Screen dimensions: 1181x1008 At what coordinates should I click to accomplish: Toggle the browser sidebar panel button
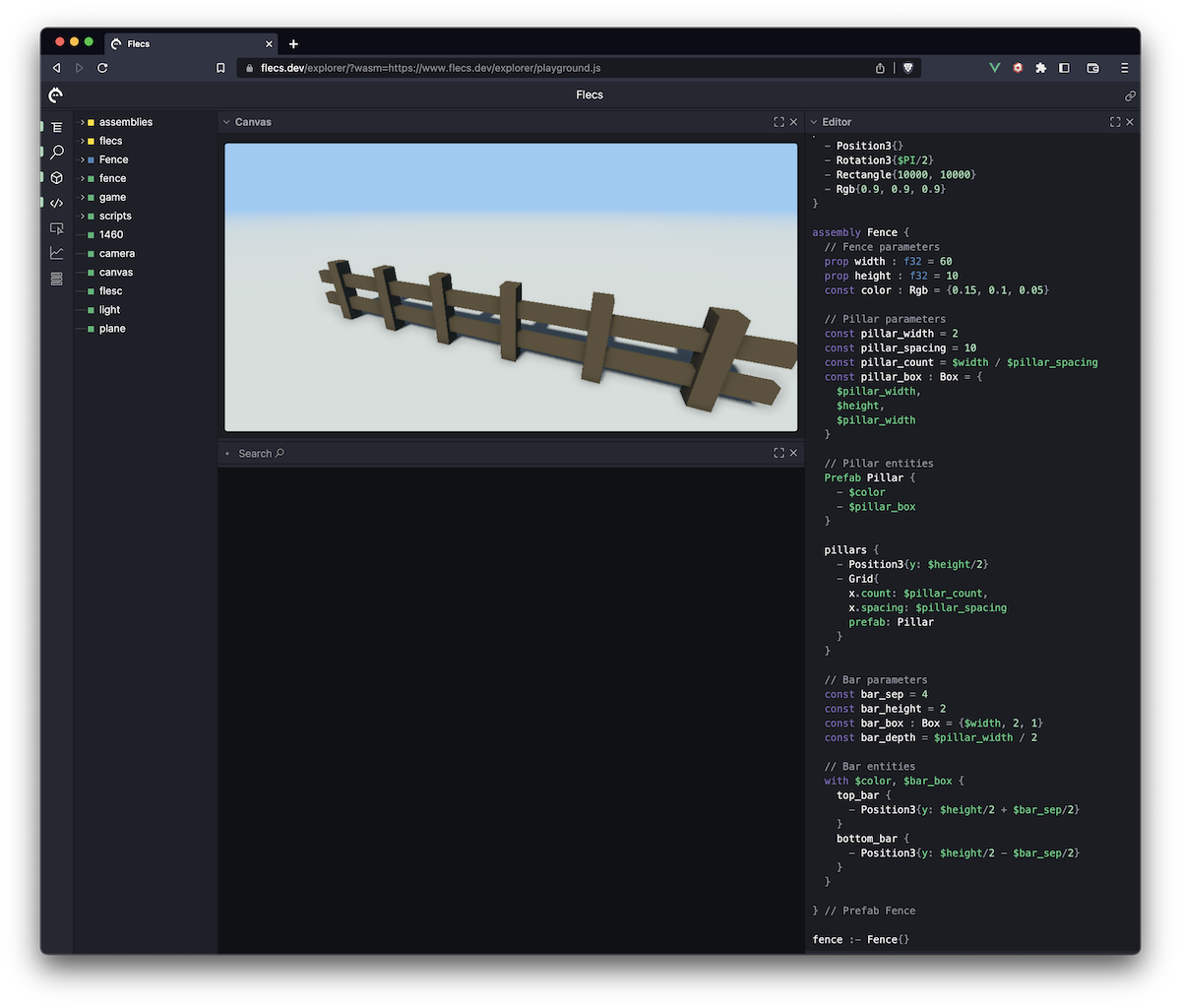point(1064,68)
